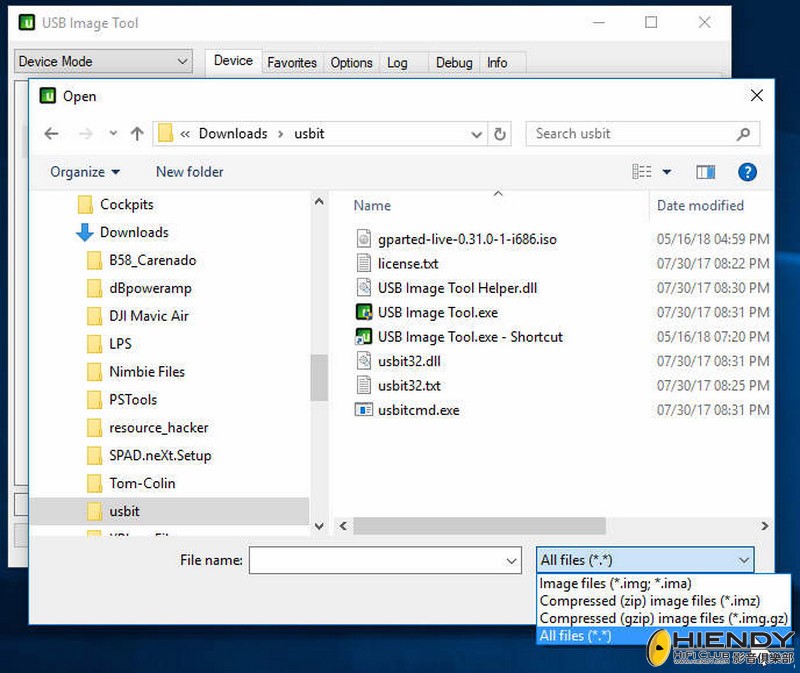800x673 pixels.
Task: Click the up directory arrow
Action: tap(137, 134)
